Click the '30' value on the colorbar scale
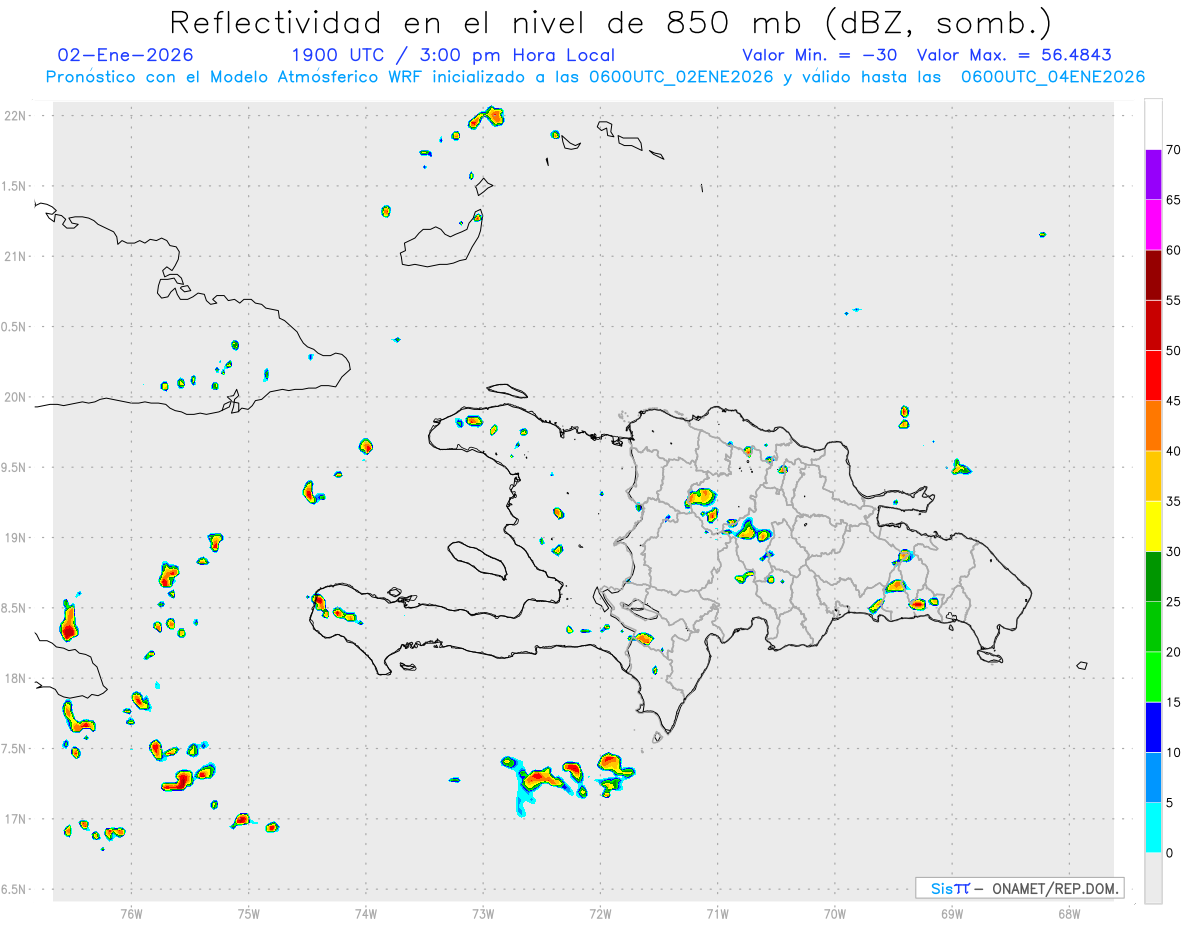 [x=1174, y=552]
